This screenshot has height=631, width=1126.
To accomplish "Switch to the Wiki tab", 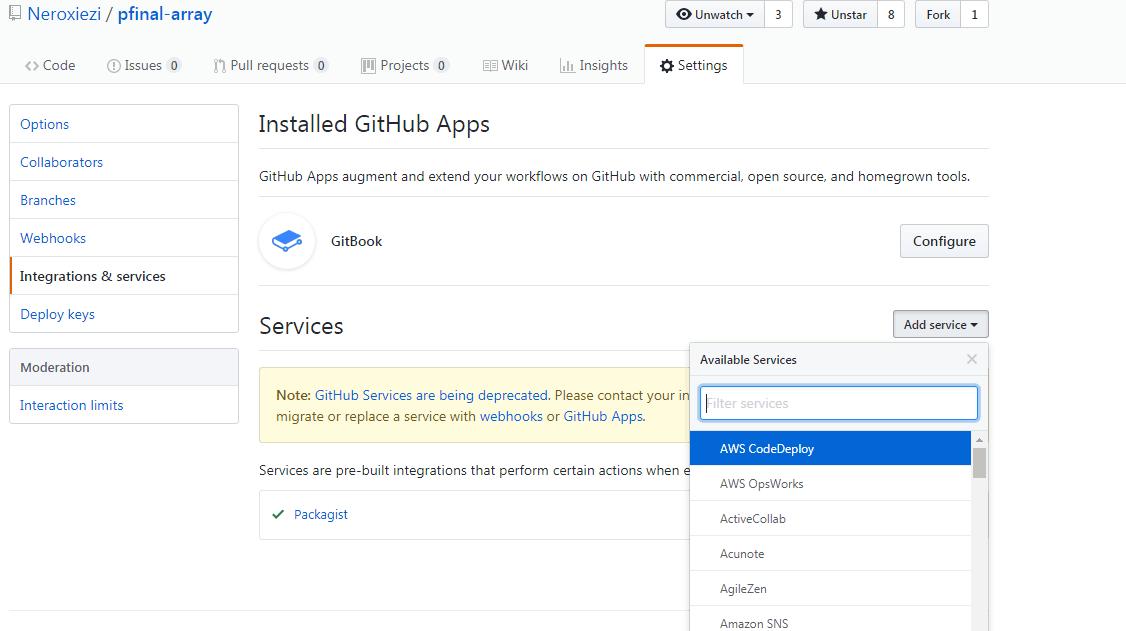I will [506, 65].
